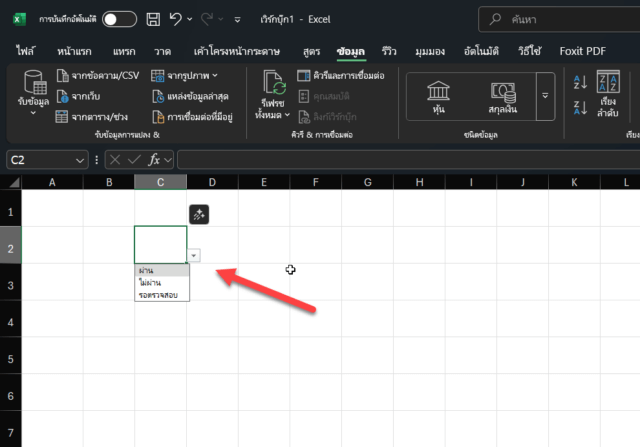Expand the Insert Function bar dropdown arrow
Screen dimensions: 640x447
pyautogui.click(x=168, y=160)
